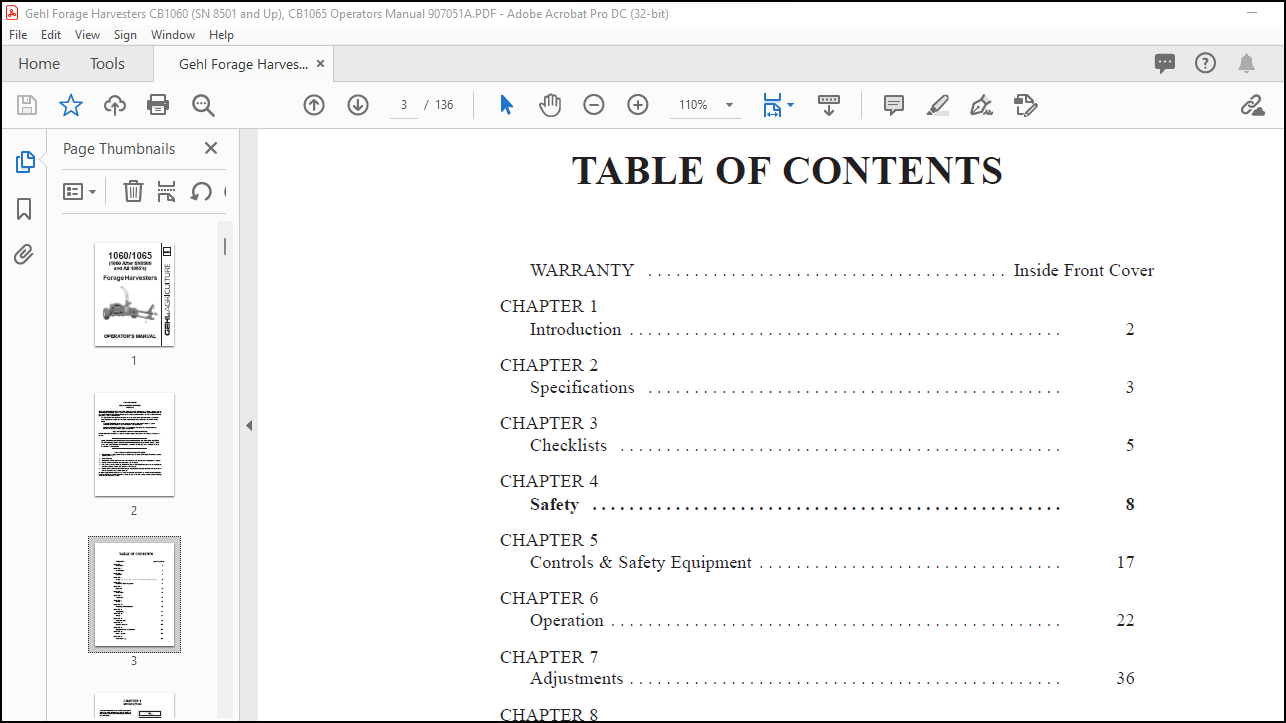
Task: Open the Help menu
Action: pyautogui.click(x=221, y=34)
